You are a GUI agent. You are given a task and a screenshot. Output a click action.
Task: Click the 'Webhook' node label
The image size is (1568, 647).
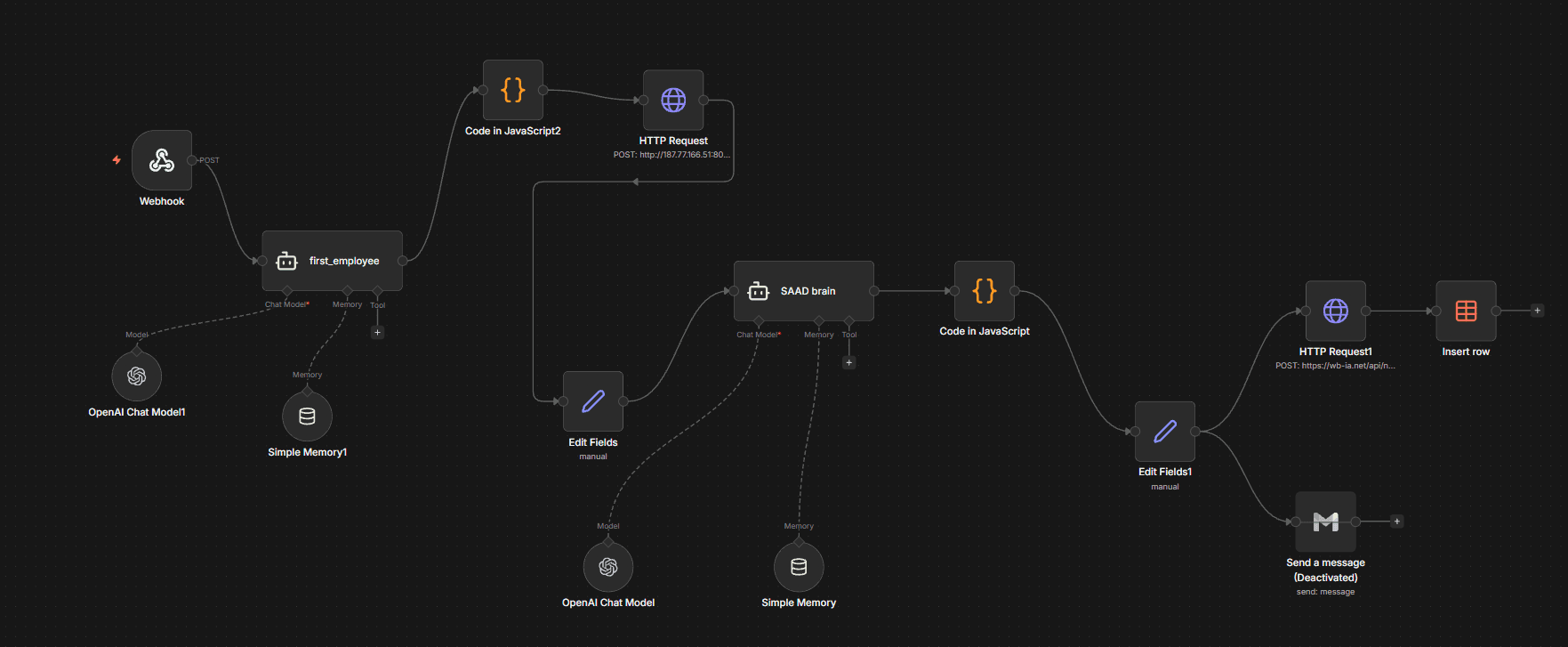pos(162,201)
